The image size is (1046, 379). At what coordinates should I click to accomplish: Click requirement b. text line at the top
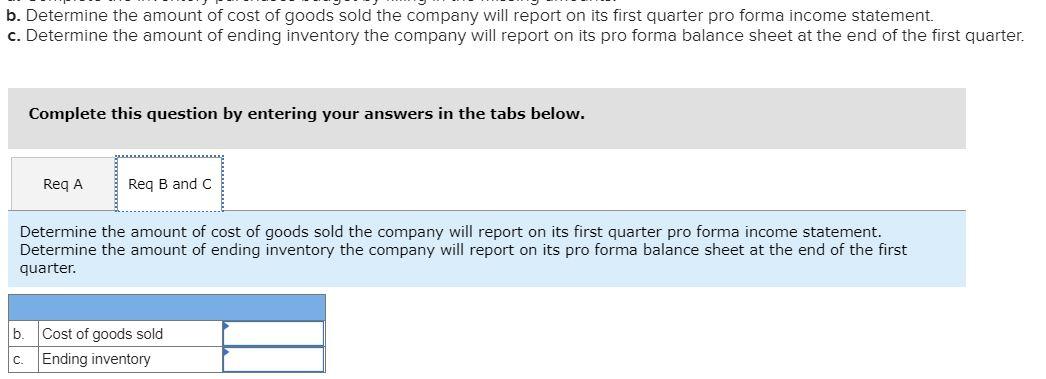point(470,15)
